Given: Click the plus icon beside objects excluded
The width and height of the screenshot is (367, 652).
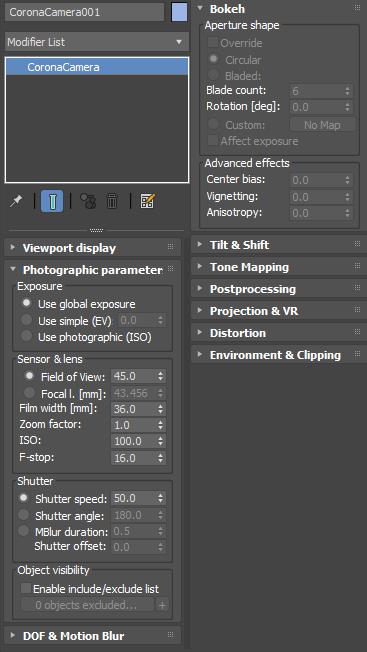Looking at the screenshot, I should coord(162,605).
